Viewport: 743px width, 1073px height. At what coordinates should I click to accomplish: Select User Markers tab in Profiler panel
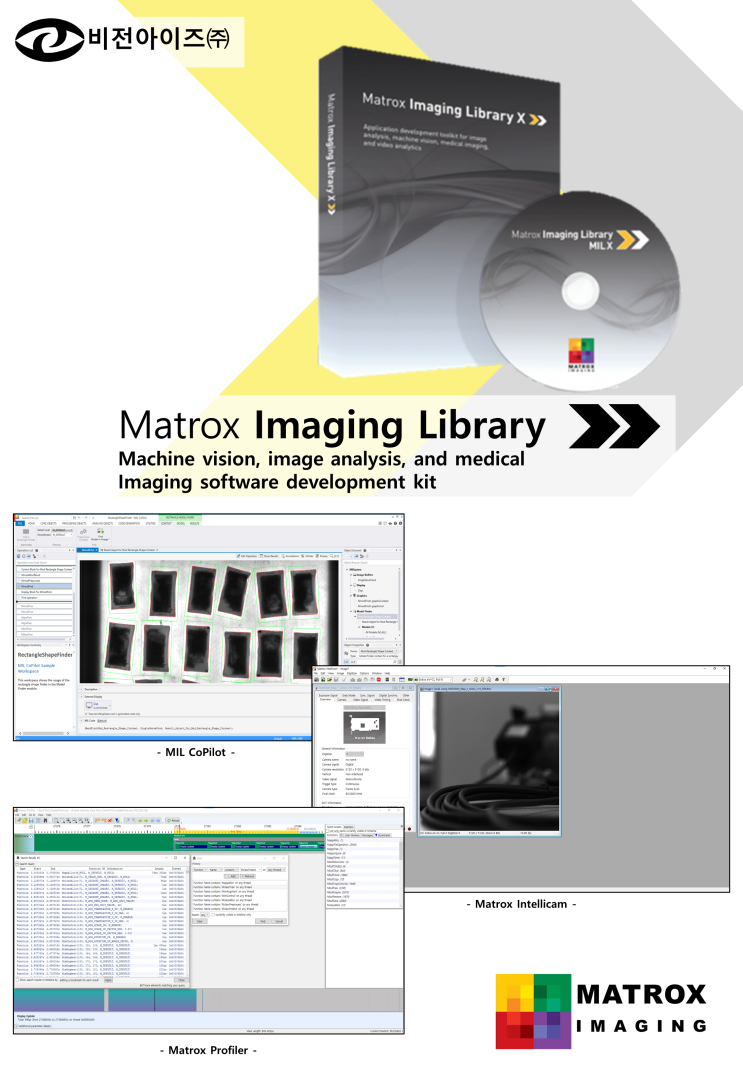pos(352,836)
